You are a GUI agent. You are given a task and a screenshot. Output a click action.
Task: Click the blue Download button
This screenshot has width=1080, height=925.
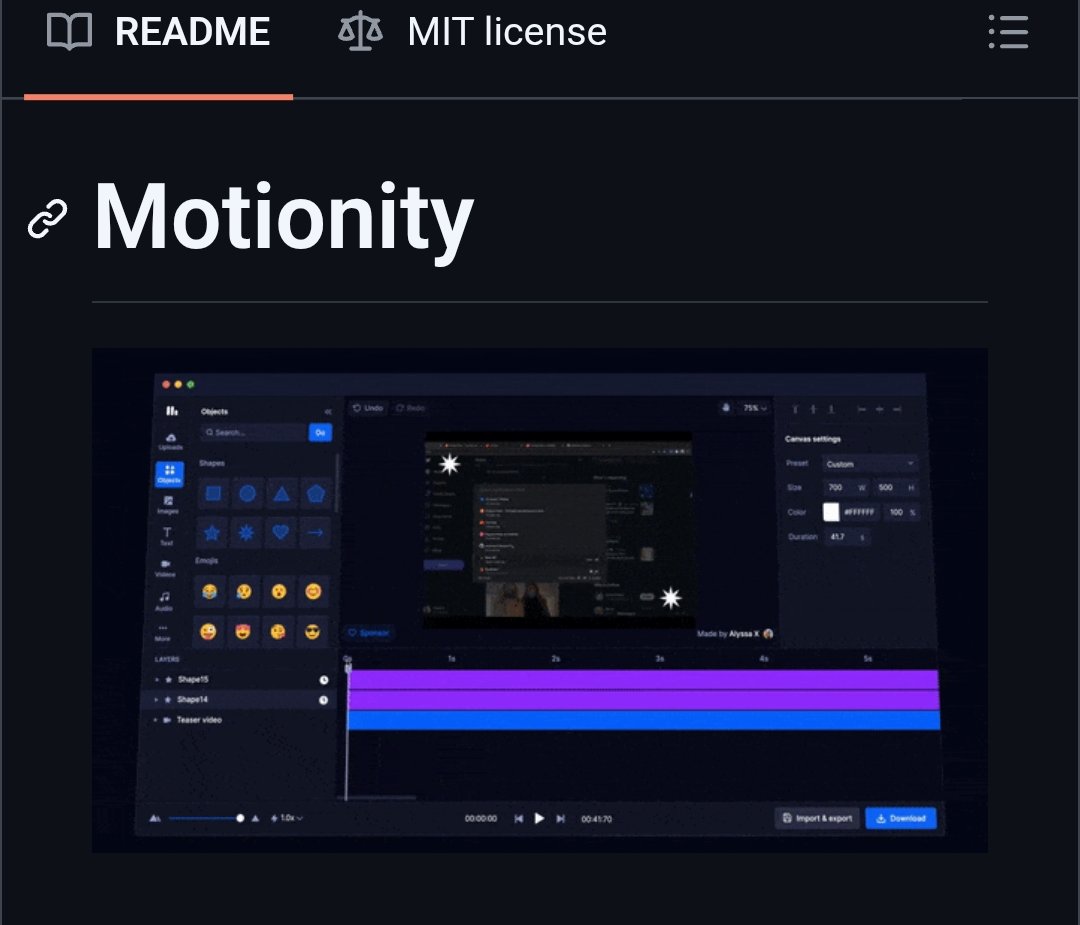[x=901, y=818]
